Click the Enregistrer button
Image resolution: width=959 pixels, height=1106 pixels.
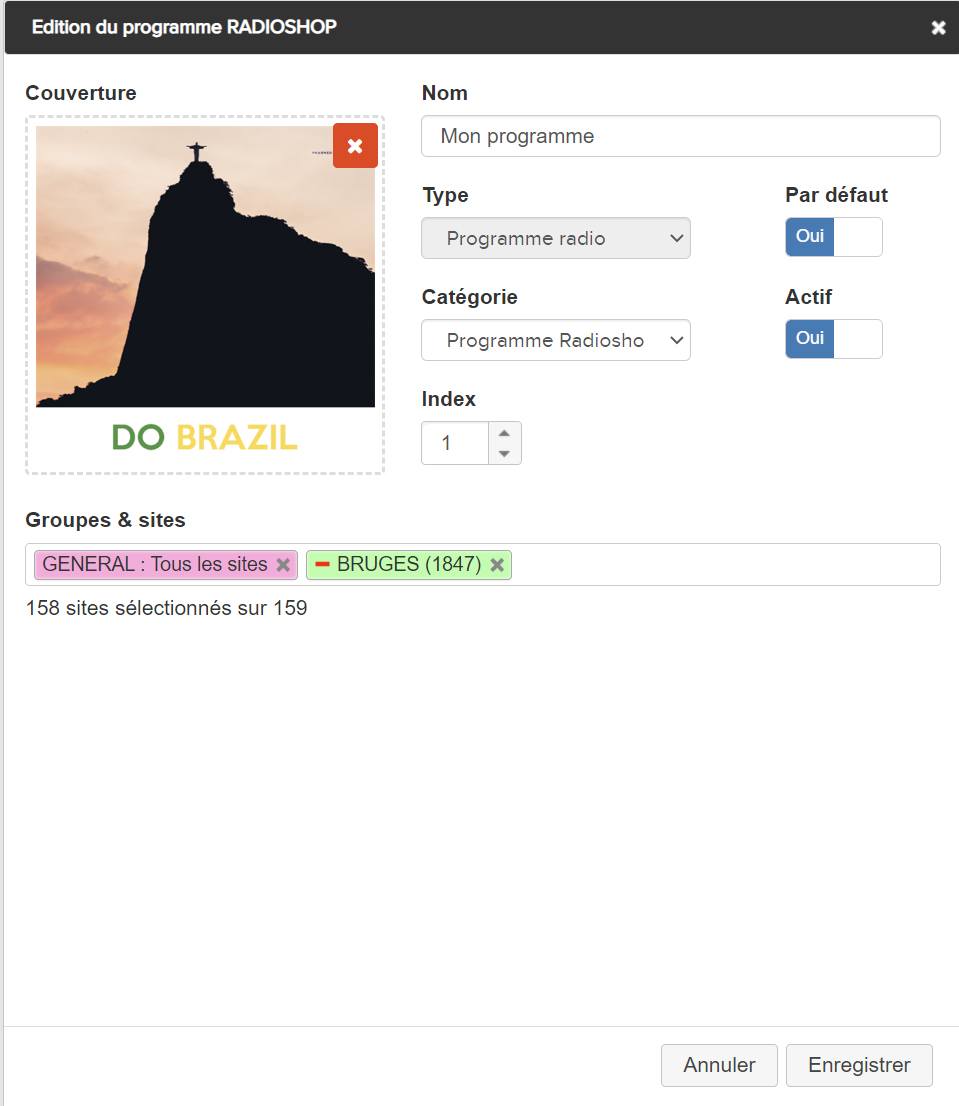pyautogui.click(x=859, y=1065)
